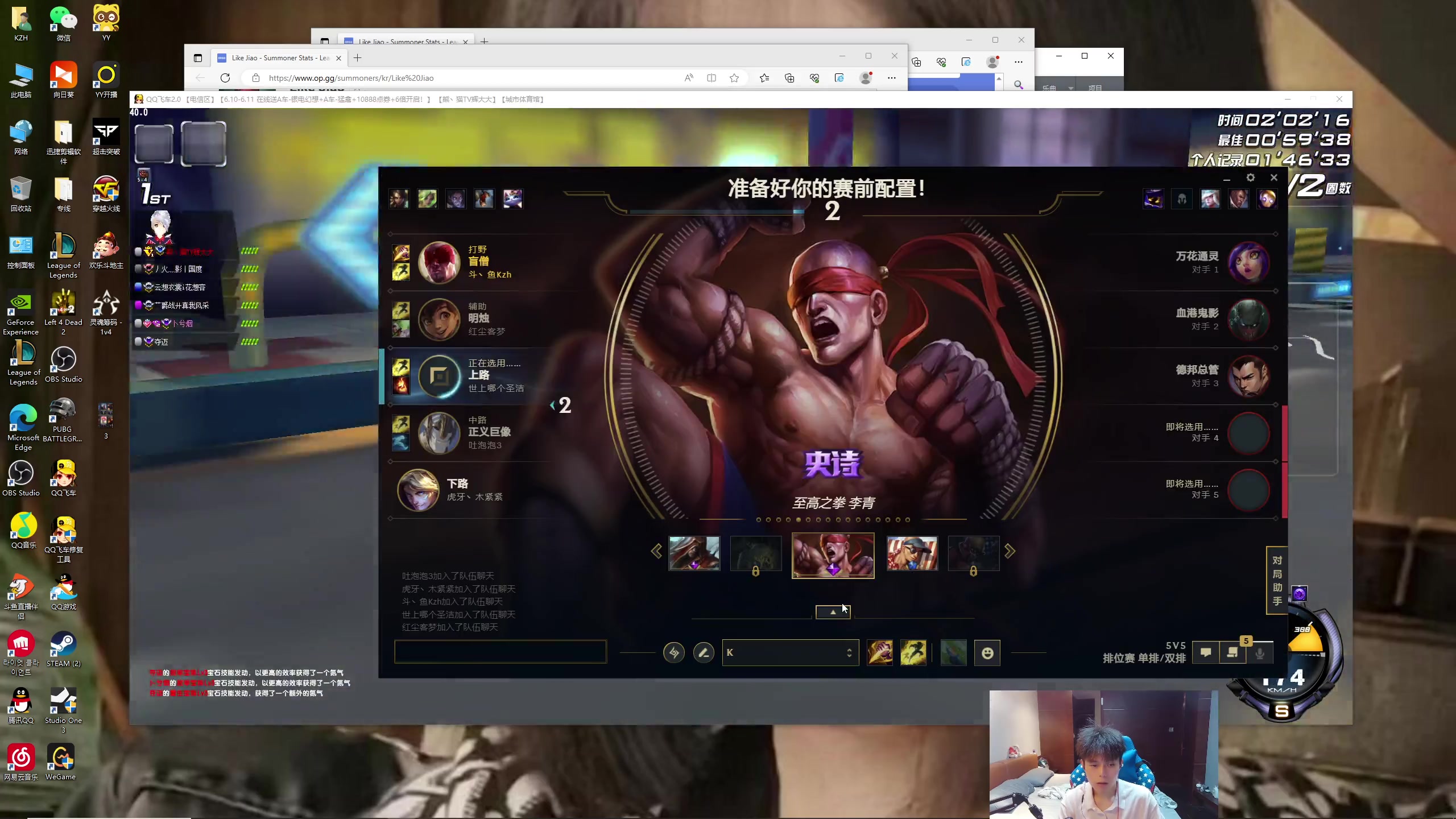Image resolution: width=1456 pixels, height=819 pixels.
Task: Open PUBG BATTLEGROUNDS desktop shortcut
Action: tap(63, 420)
